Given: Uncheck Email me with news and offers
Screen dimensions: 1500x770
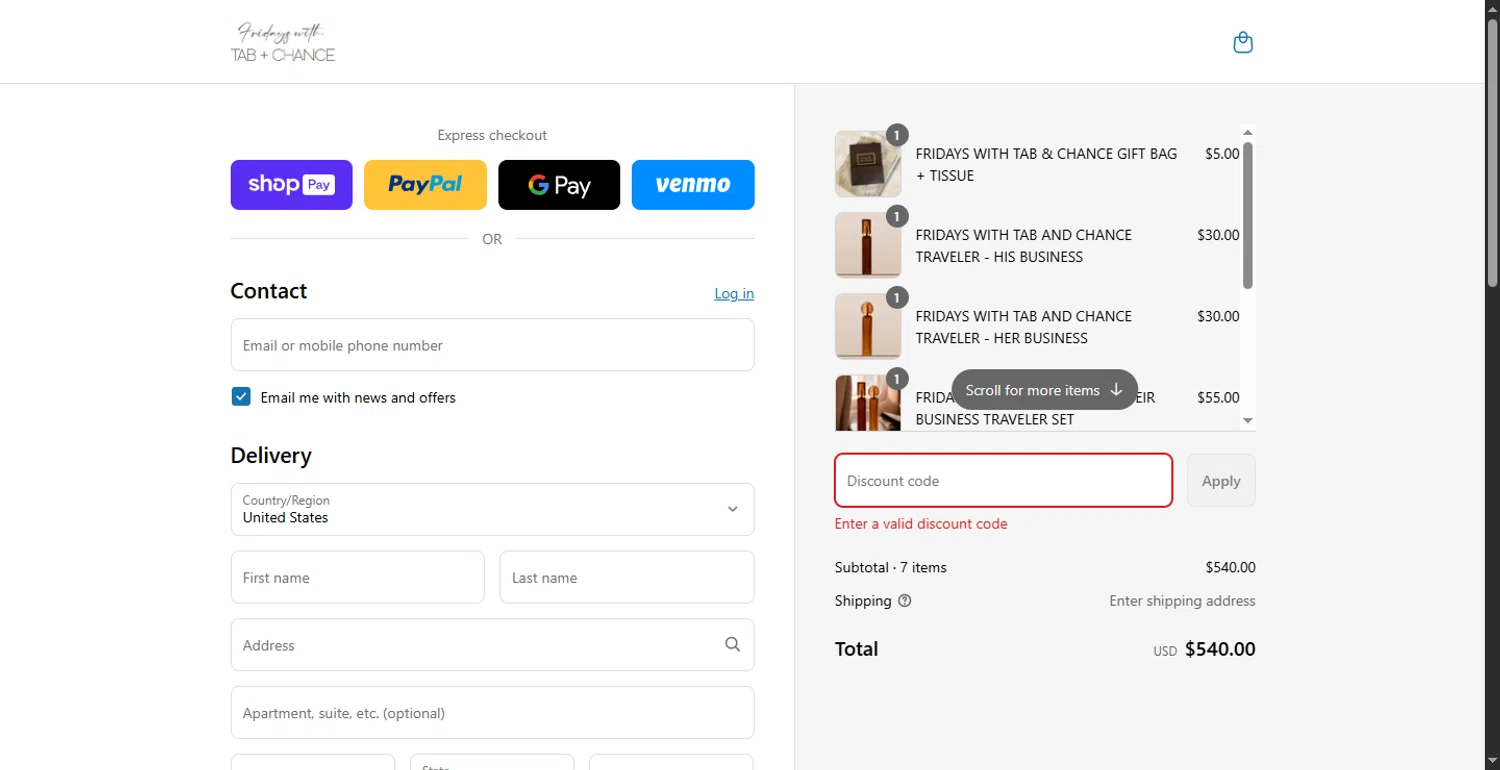Looking at the screenshot, I should click(241, 397).
